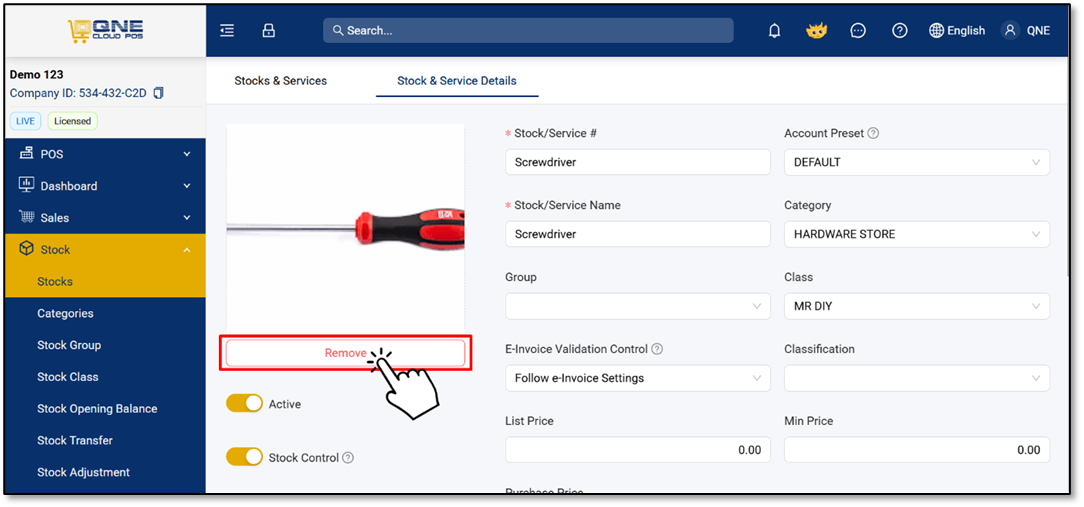Collapse the Stock sidebar menu

tap(187, 250)
